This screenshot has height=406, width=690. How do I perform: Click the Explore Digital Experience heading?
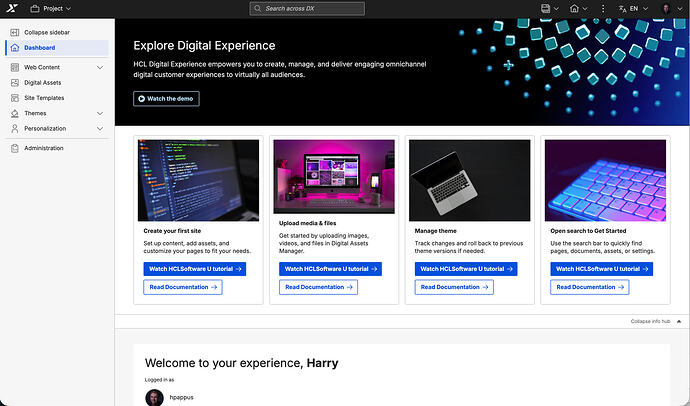coord(204,46)
